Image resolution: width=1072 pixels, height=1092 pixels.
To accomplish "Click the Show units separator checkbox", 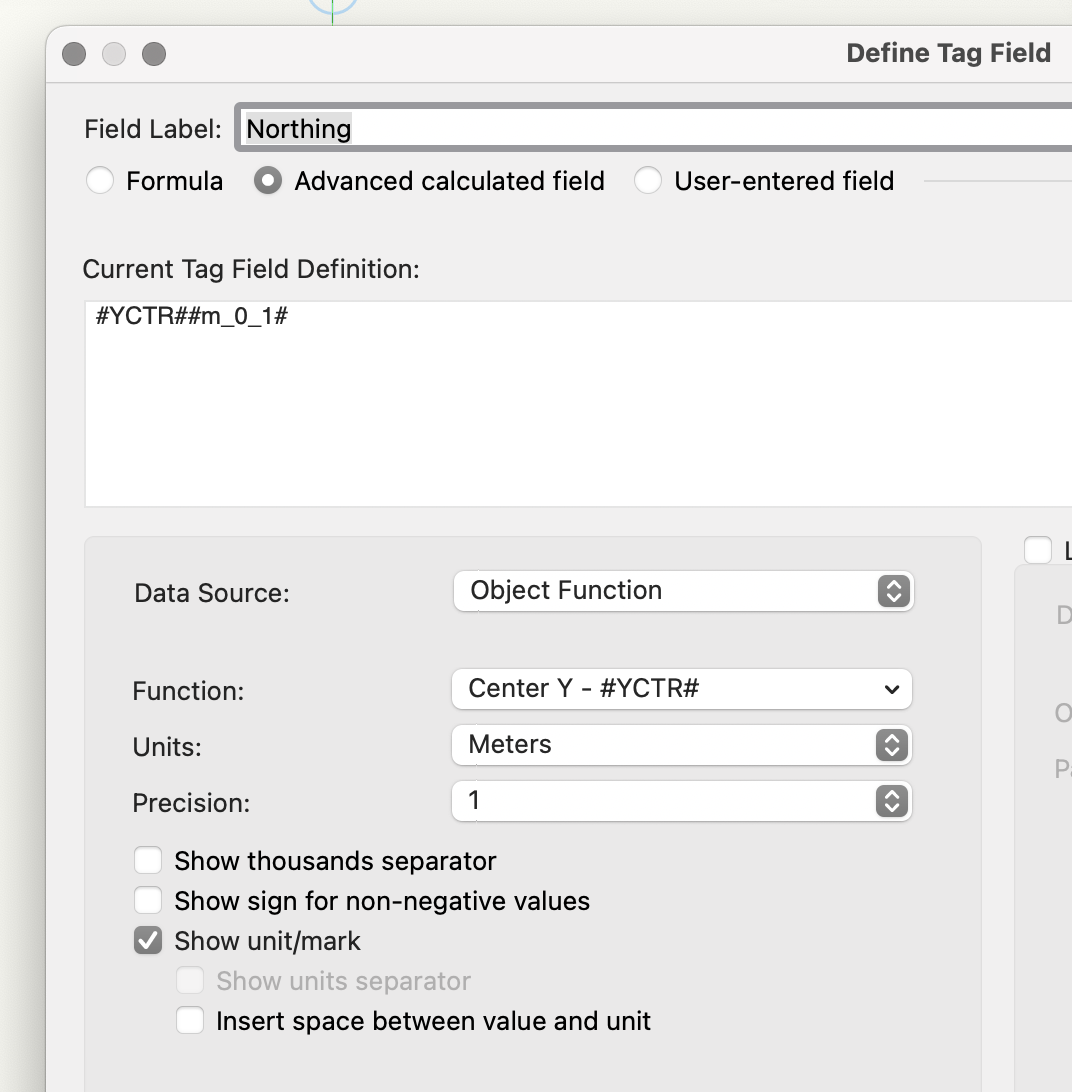I will point(190,981).
